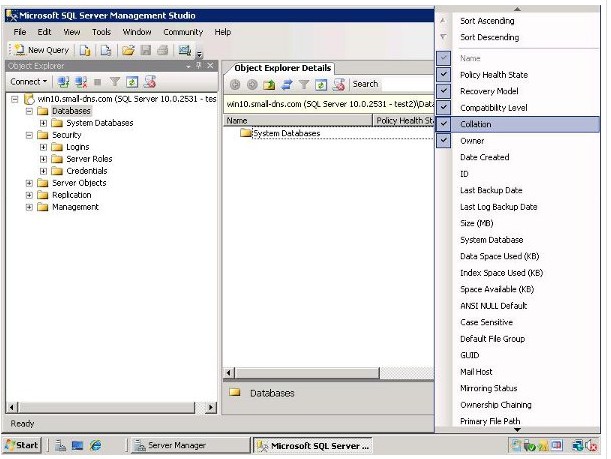Expand the Server Objects tree node
This screenshot has width=611, height=459.
coord(29,183)
